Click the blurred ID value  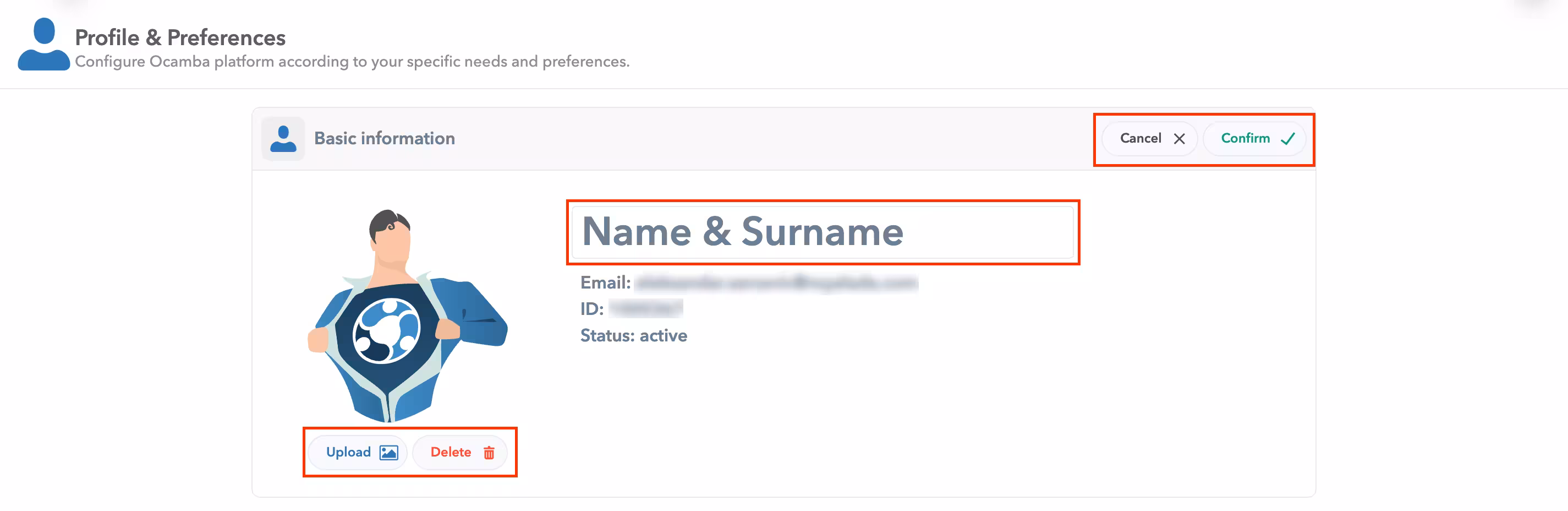[x=645, y=309]
